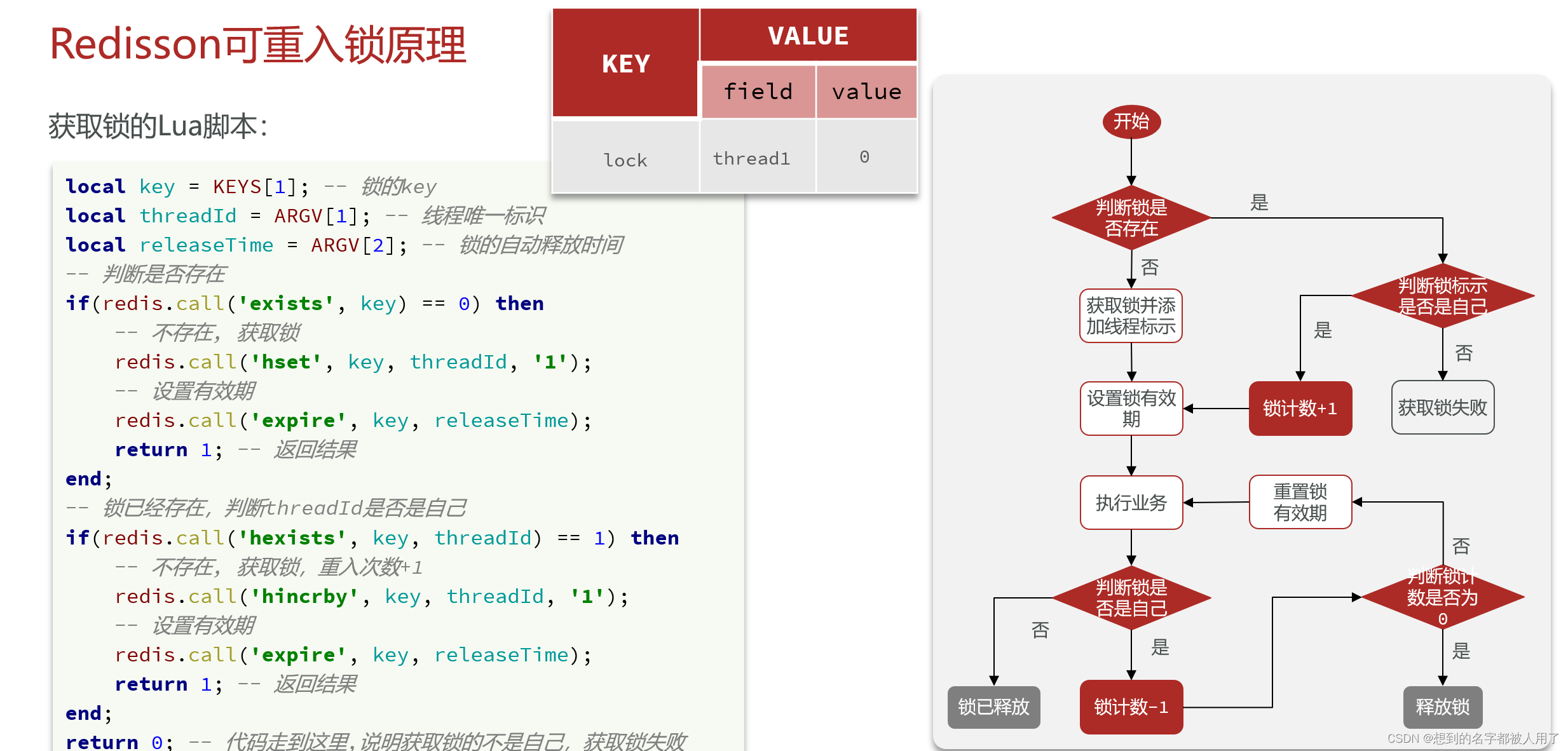Click the redis.call 'hincrby' code line
Screen dimensions: 1568x751
point(372,597)
